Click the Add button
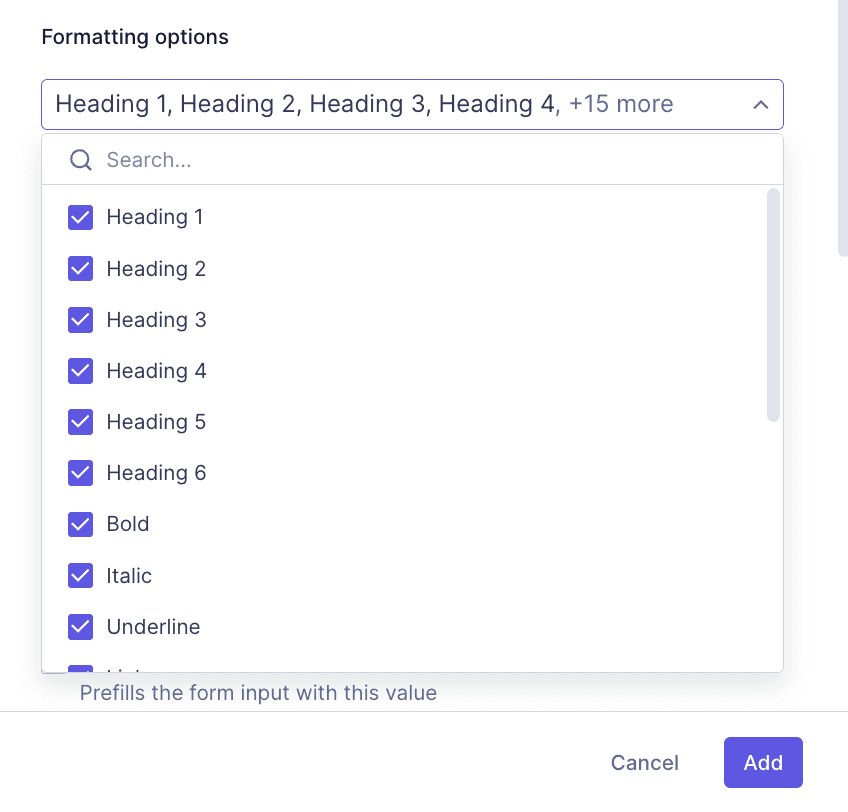The image size is (848, 812). [763, 762]
